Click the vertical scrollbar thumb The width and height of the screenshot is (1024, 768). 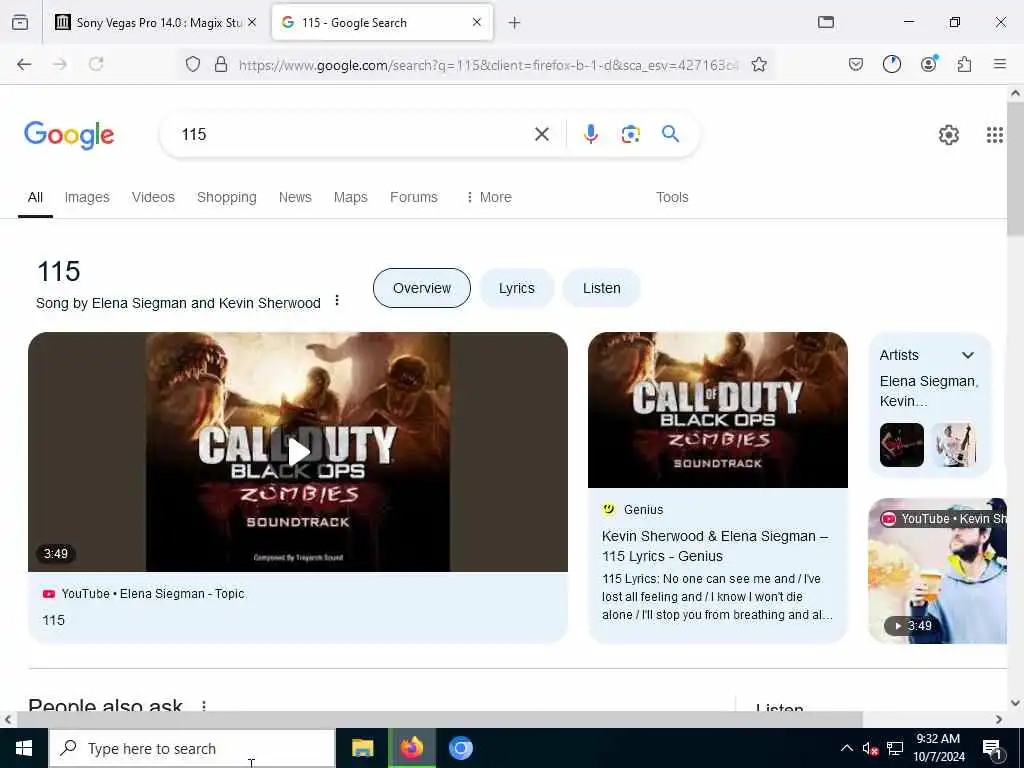coord(1015,170)
